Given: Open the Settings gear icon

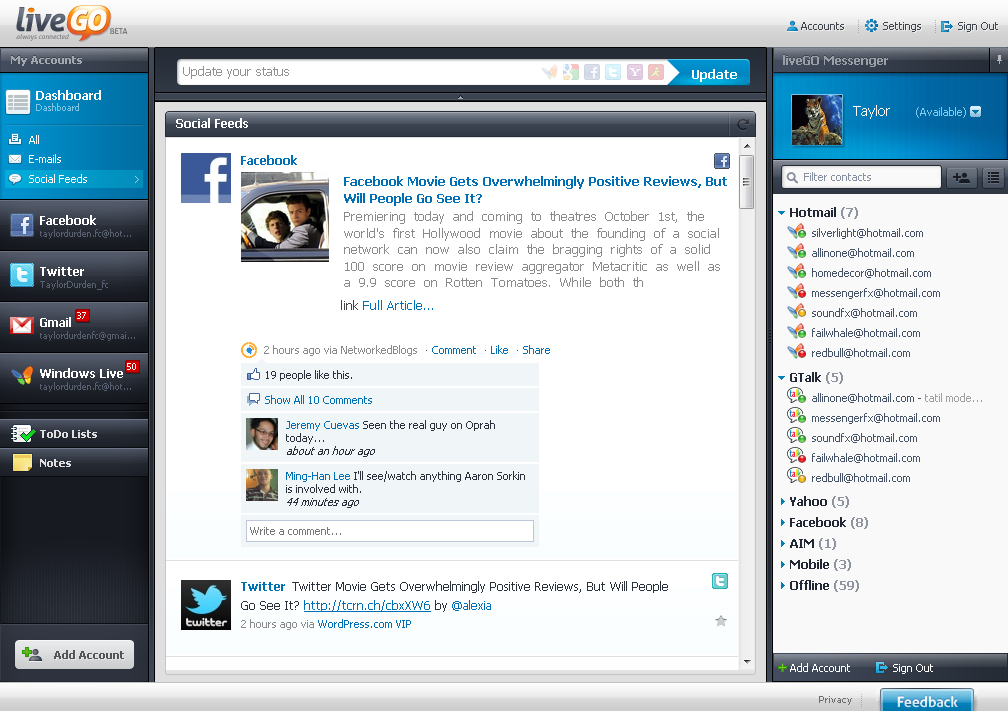Looking at the screenshot, I should 871,26.
